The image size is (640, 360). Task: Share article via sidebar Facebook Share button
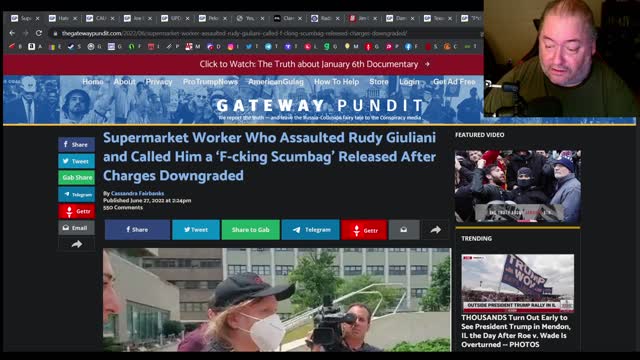click(76, 144)
